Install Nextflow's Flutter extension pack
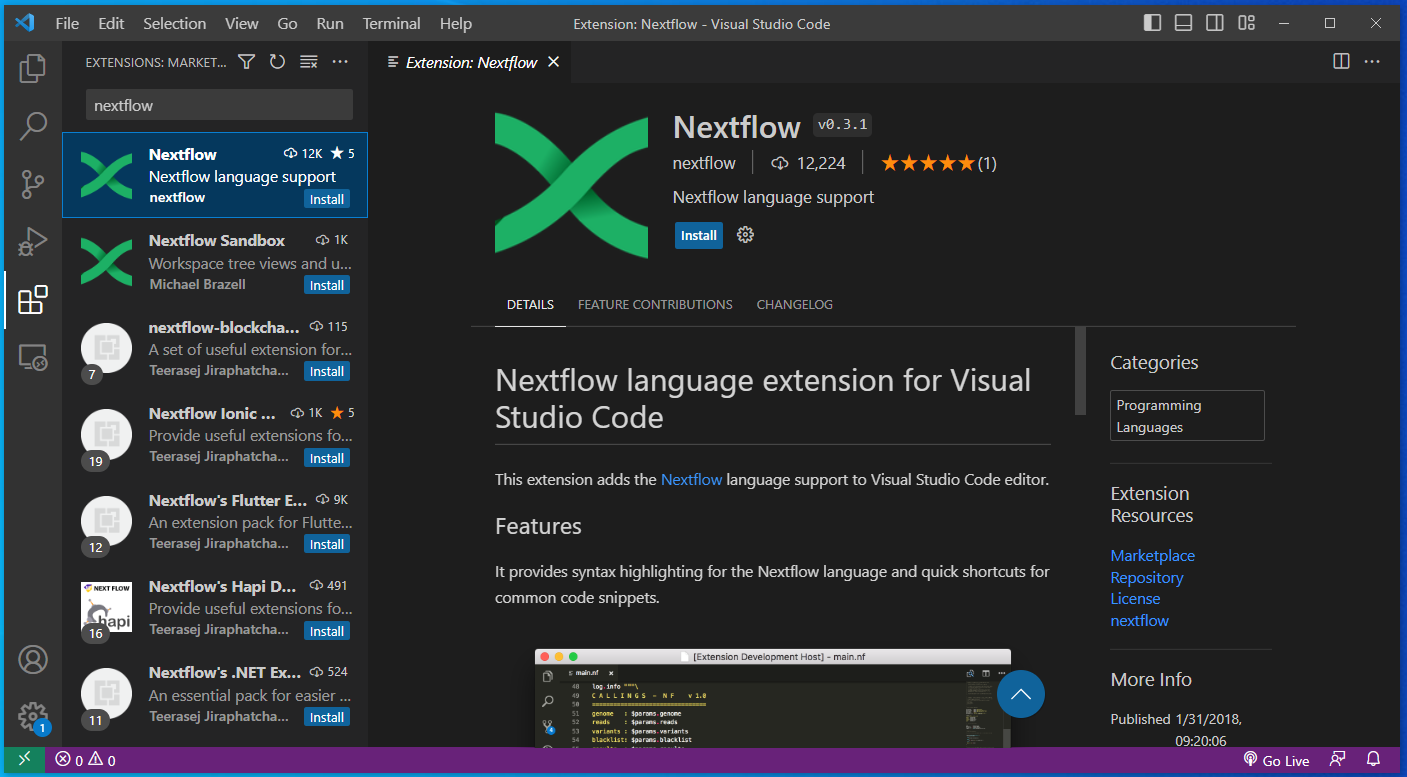 coord(327,544)
